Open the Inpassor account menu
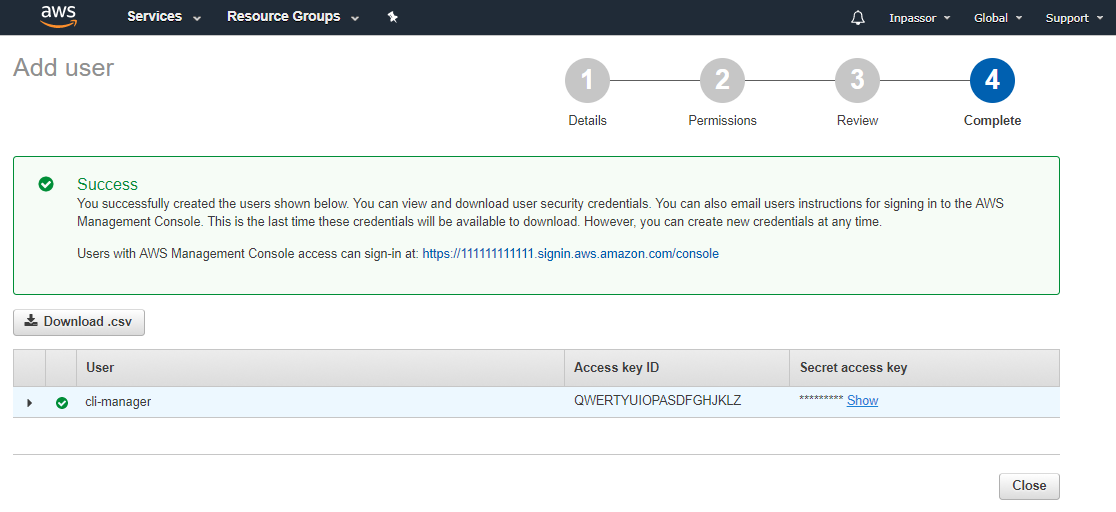Viewport: 1116px width, 512px height. (919, 18)
